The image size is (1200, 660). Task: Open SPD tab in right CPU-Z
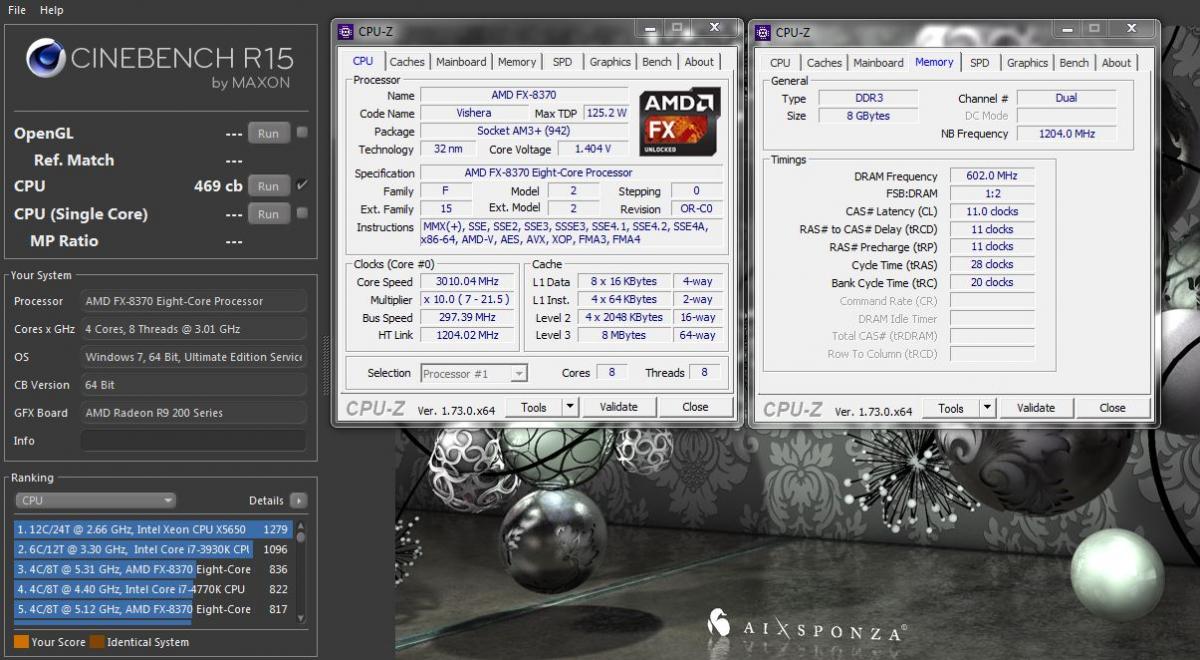(x=980, y=63)
